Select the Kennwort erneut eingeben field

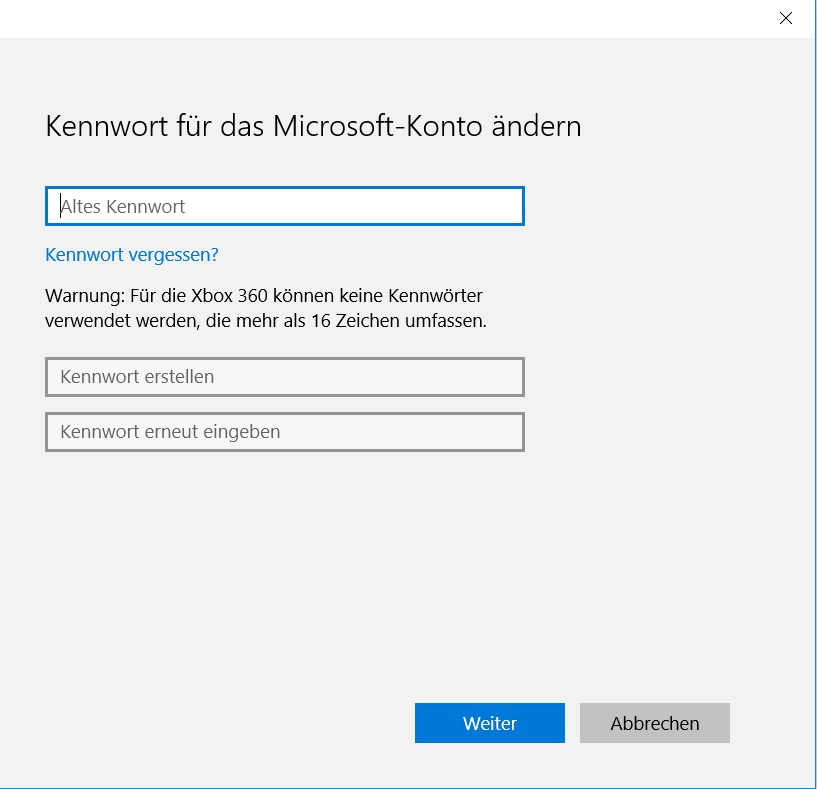pos(284,432)
